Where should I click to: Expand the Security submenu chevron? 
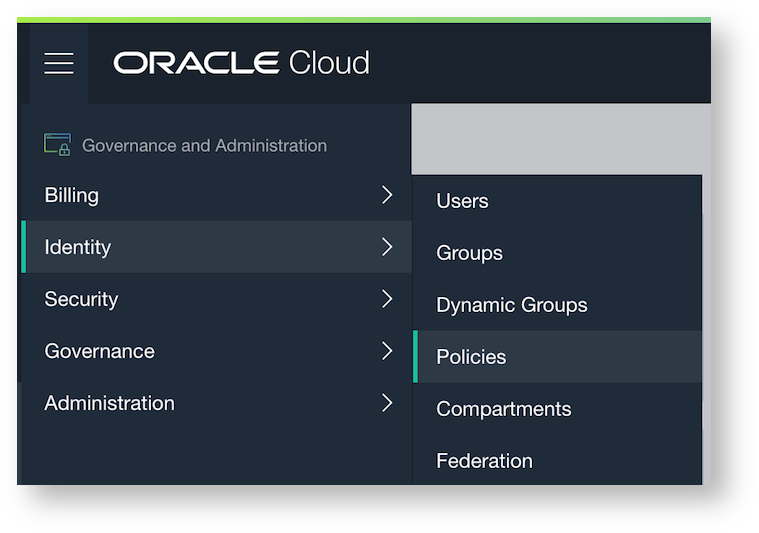click(x=387, y=299)
